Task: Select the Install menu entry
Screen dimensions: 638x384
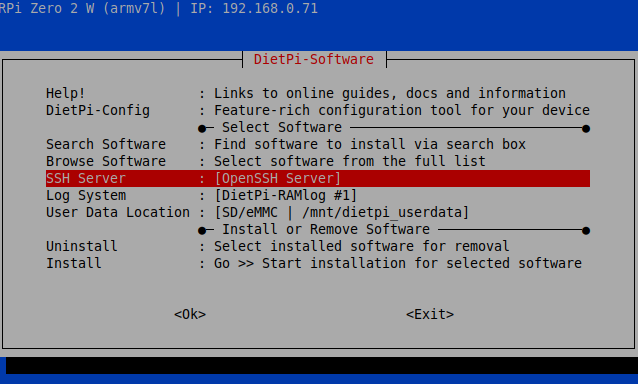Action: point(318,264)
